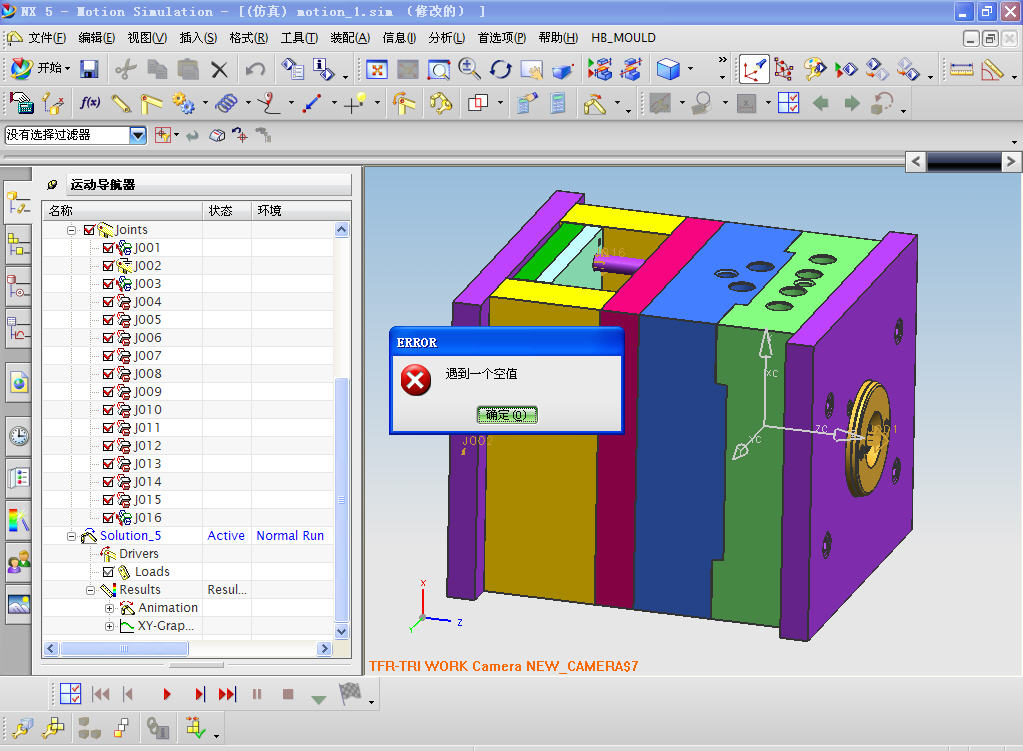
Task: Click the Pan hand tool
Action: tap(531, 69)
